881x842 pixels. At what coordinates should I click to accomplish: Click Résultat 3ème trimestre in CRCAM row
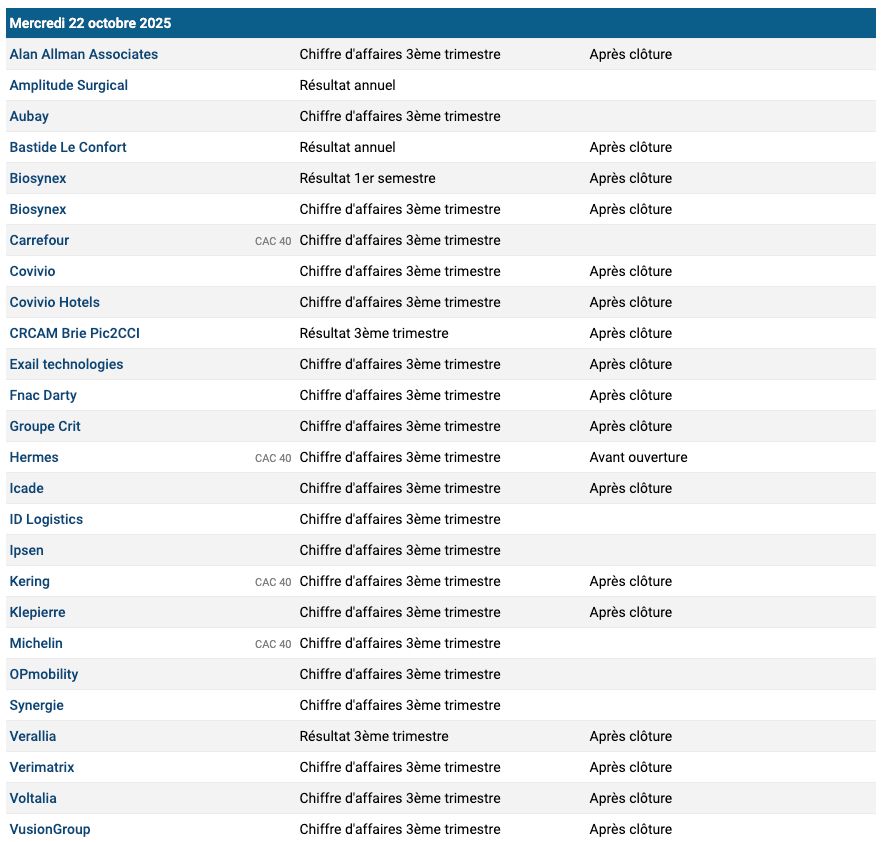tap(374, 333)
